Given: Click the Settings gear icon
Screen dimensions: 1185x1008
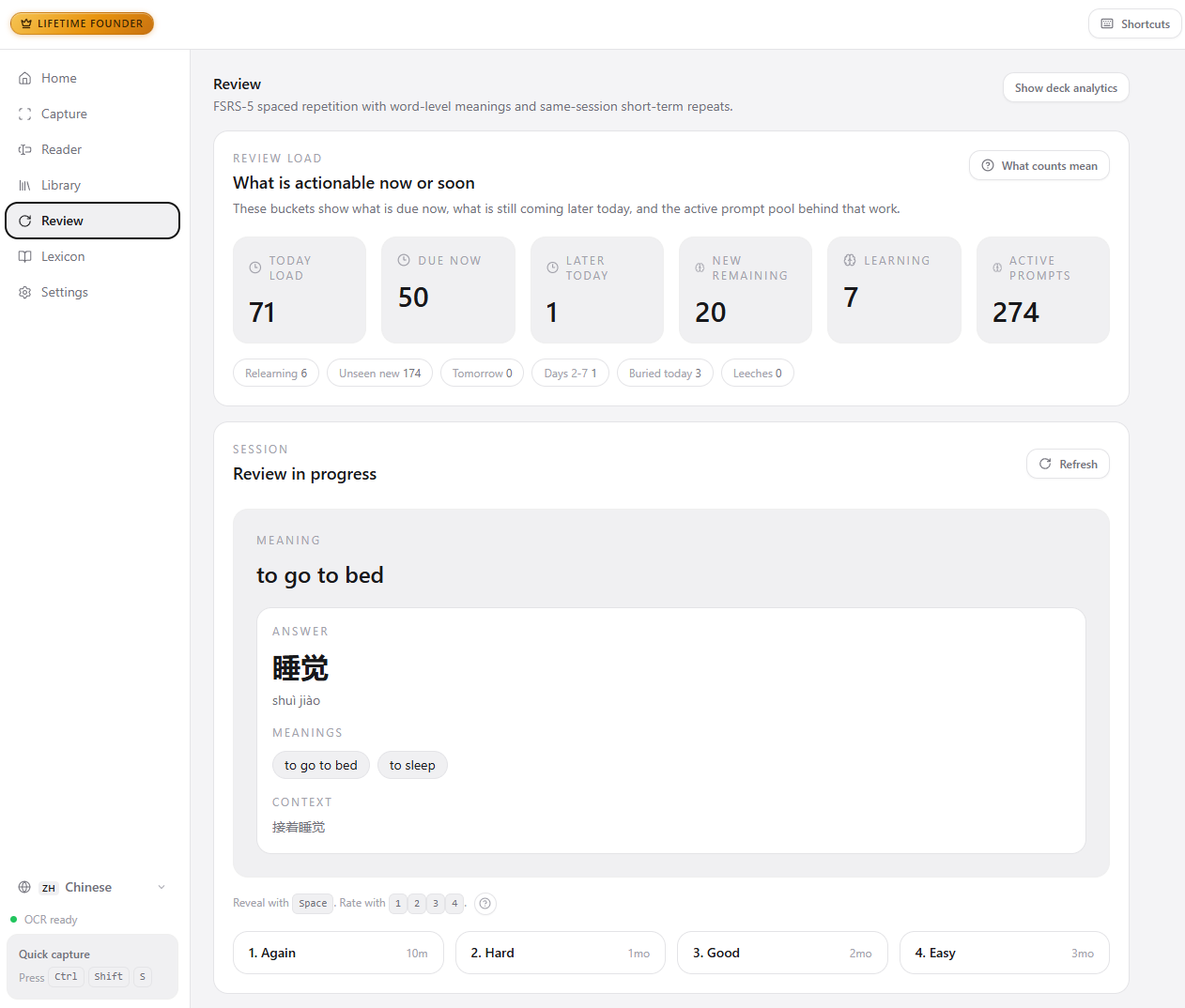Looking at the screenshot, I should (25, 292).
